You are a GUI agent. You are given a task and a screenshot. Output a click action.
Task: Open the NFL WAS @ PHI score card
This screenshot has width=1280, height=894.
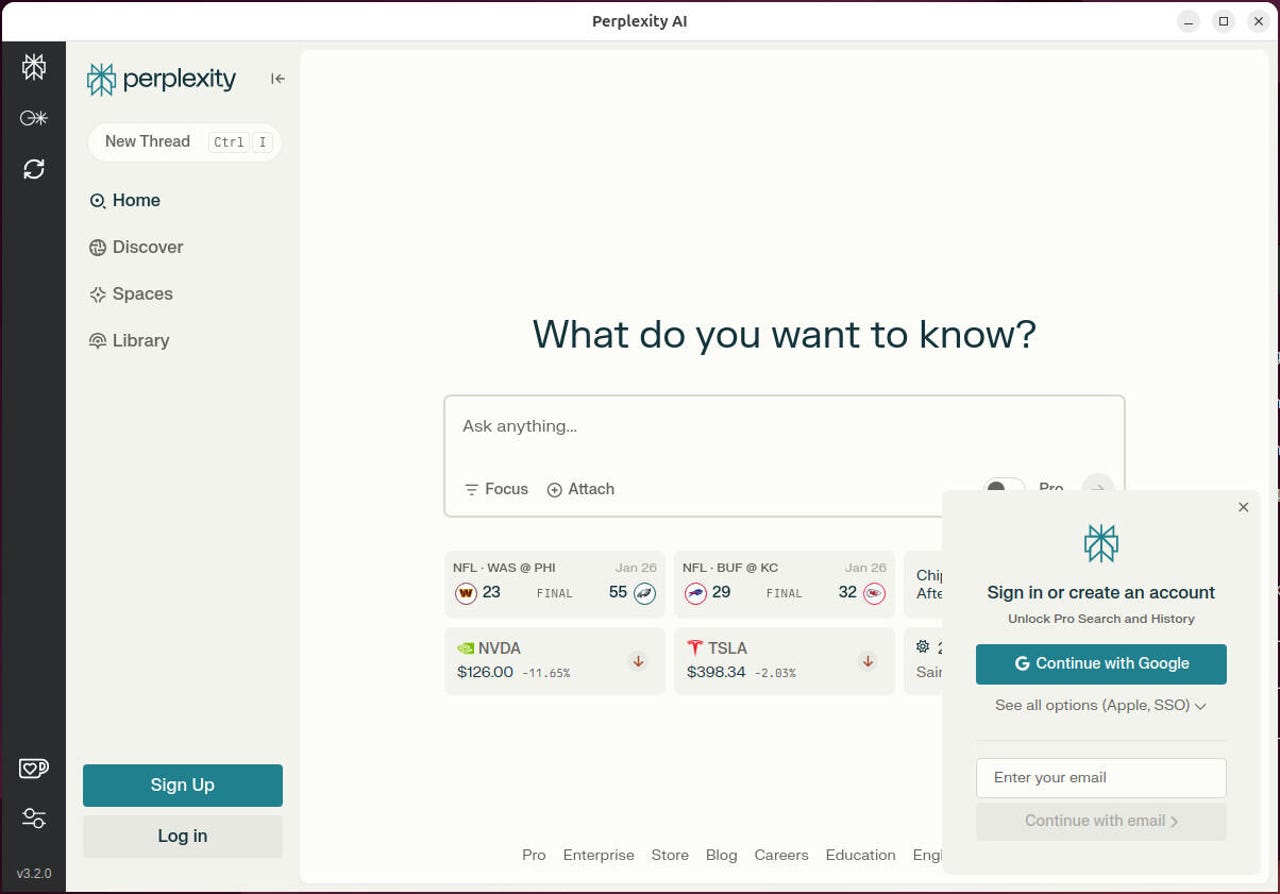tap(555, 584)
